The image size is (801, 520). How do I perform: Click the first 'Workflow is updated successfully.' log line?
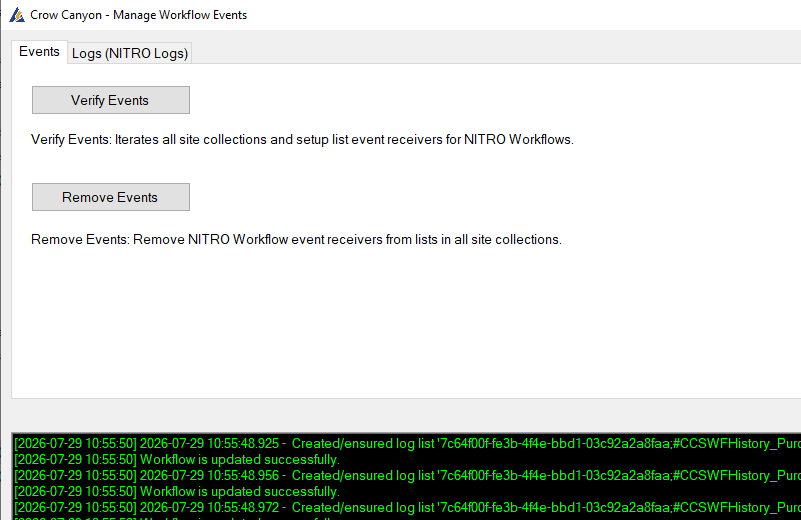(x=177, y=460)
